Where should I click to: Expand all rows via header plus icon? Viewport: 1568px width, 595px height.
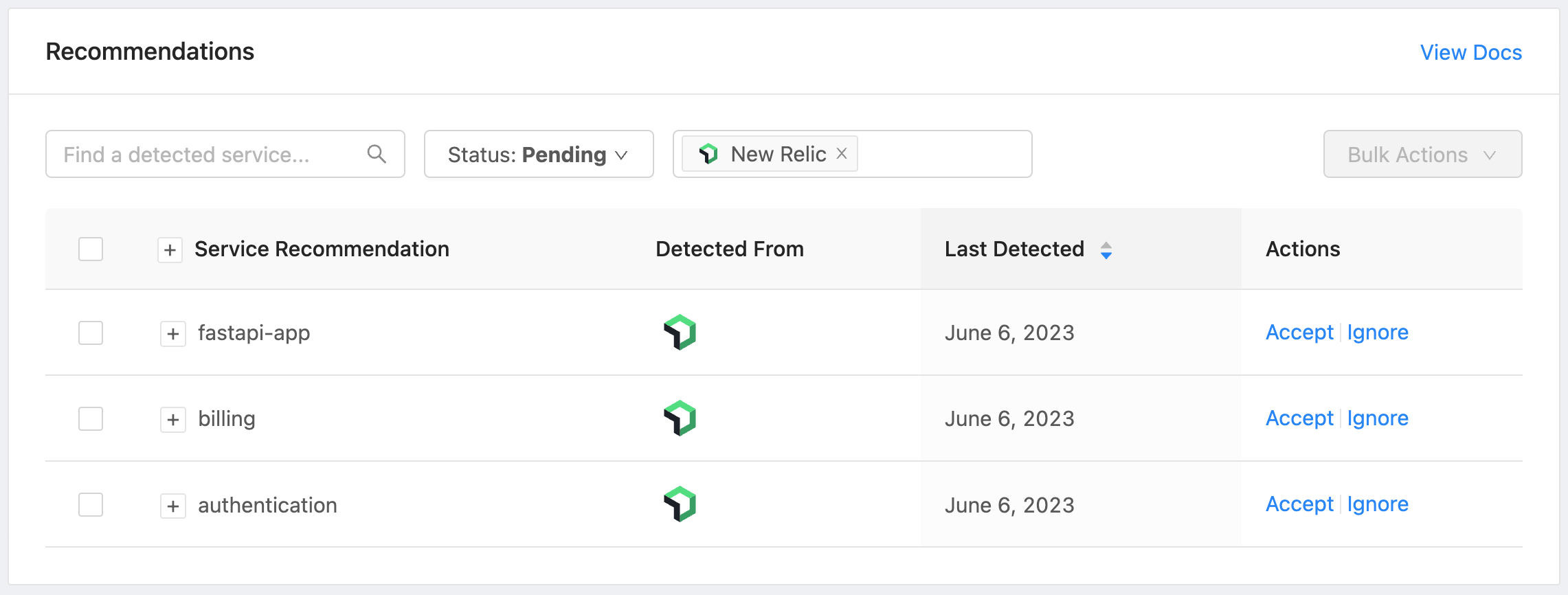click(170, 250)
